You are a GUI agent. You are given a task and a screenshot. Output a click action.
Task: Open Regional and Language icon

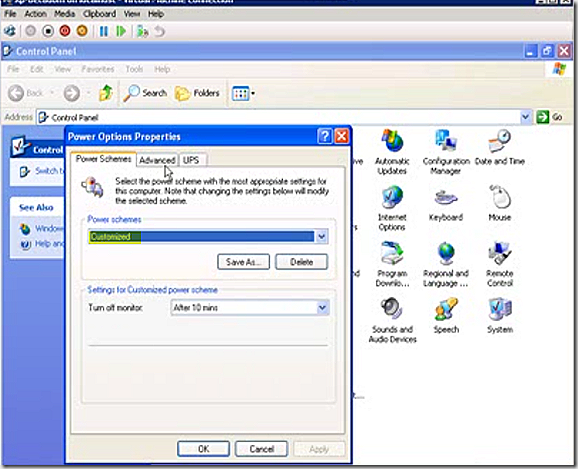[446, 264]
